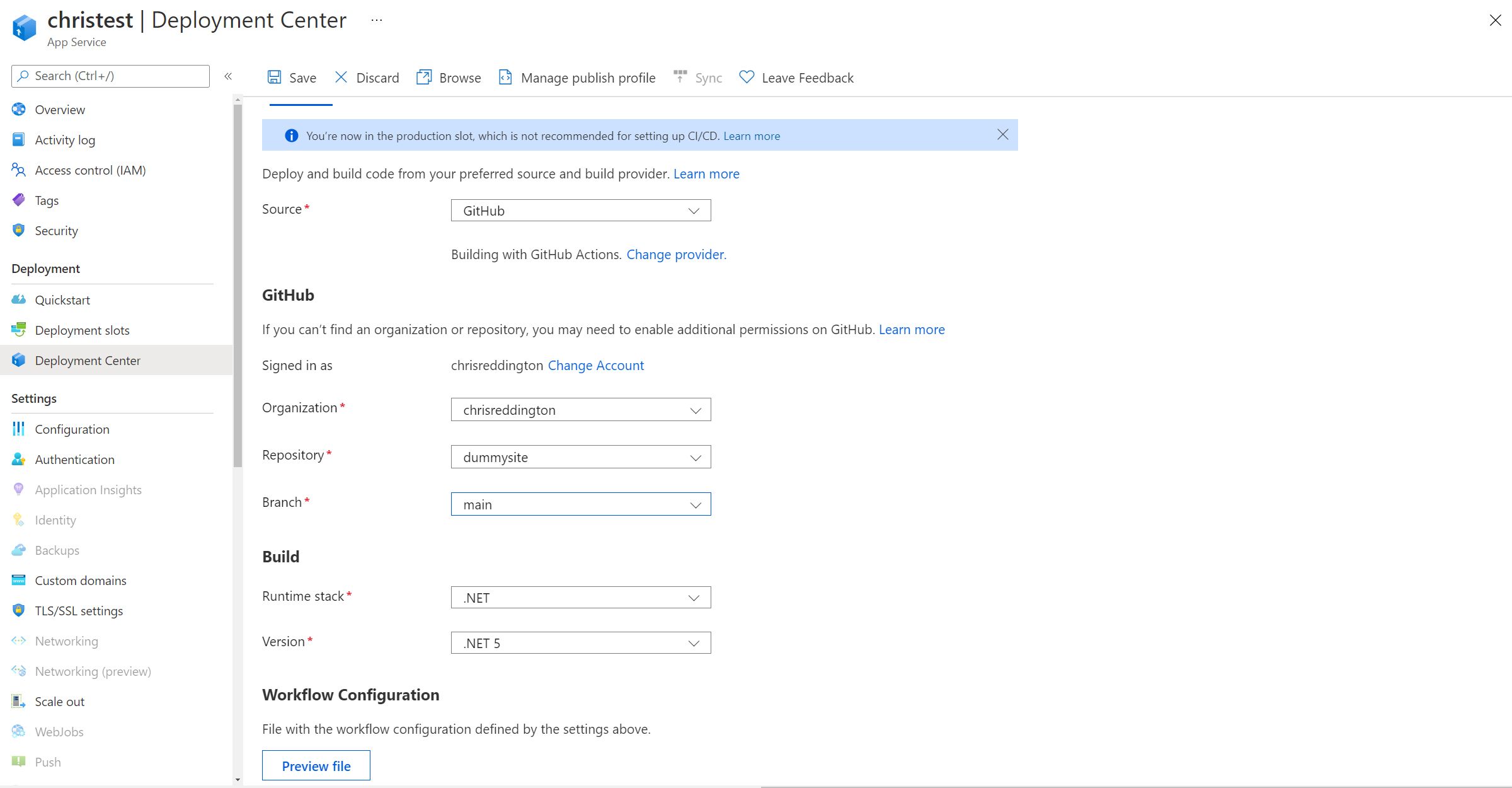Dismiss the production slot information banner
This screenshot has width=1512, height=788.
[1003, 134]
